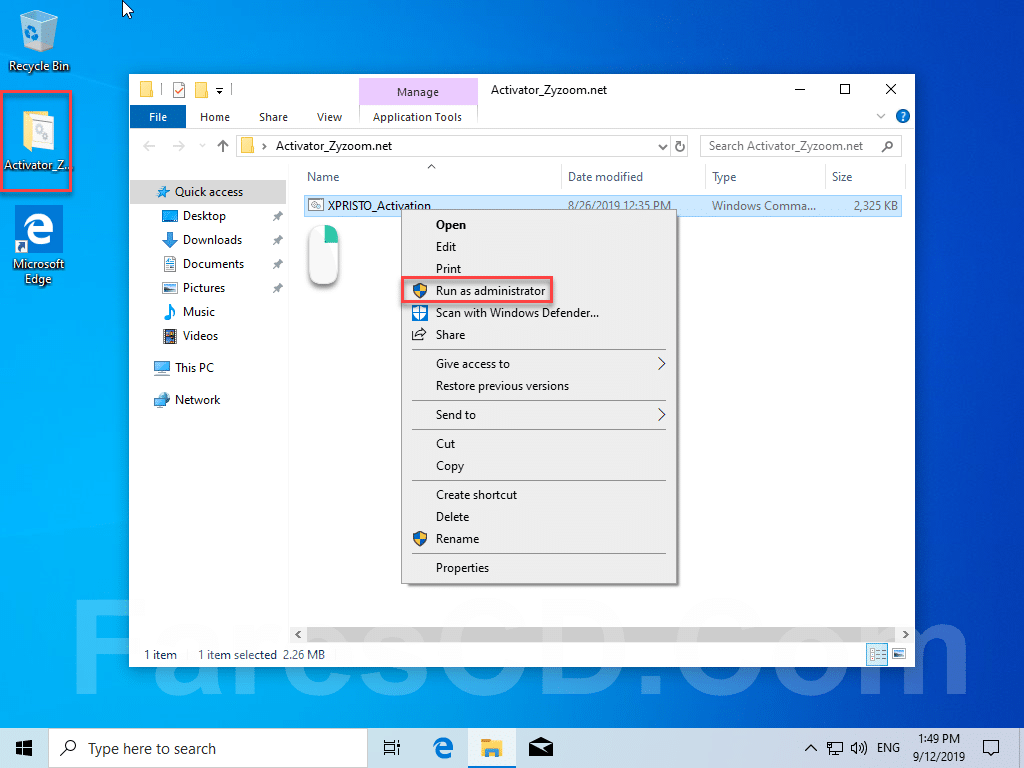Focus the Search Activator_Zyzoom.net field

[801, 146]
